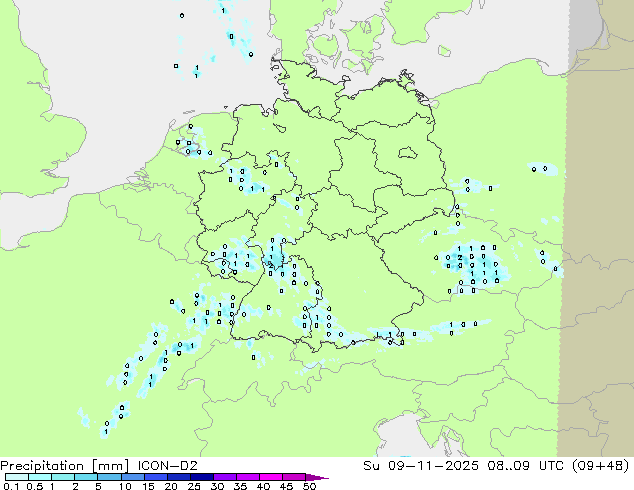Select the 0.1–0.5 mm legend color swatch
Screen dimensions: 634x490
tap(17, 477)
